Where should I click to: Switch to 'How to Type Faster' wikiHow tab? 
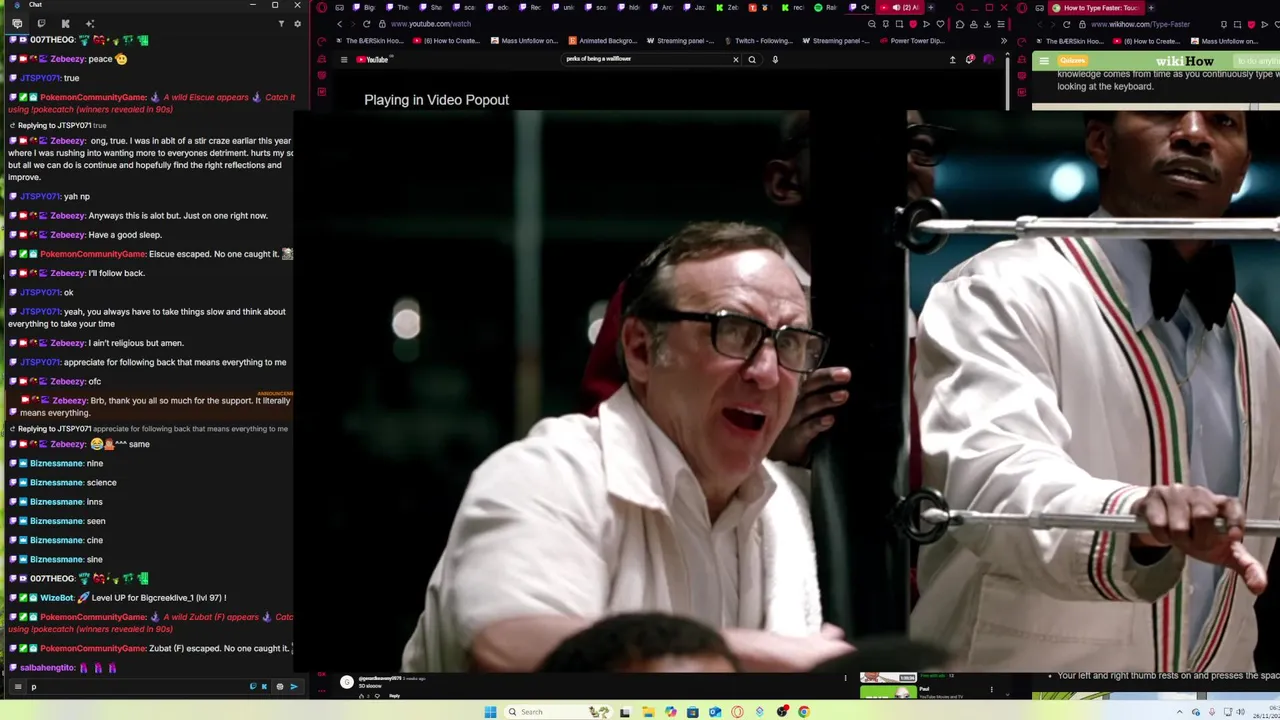coord(1094,8)
